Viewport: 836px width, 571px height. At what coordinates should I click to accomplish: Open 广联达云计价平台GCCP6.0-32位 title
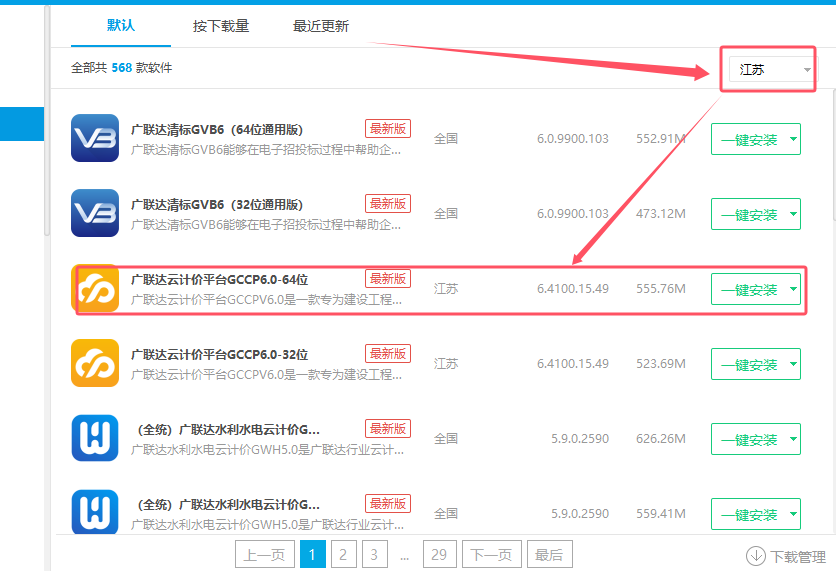pyautogui.click(x=220, y=355)
